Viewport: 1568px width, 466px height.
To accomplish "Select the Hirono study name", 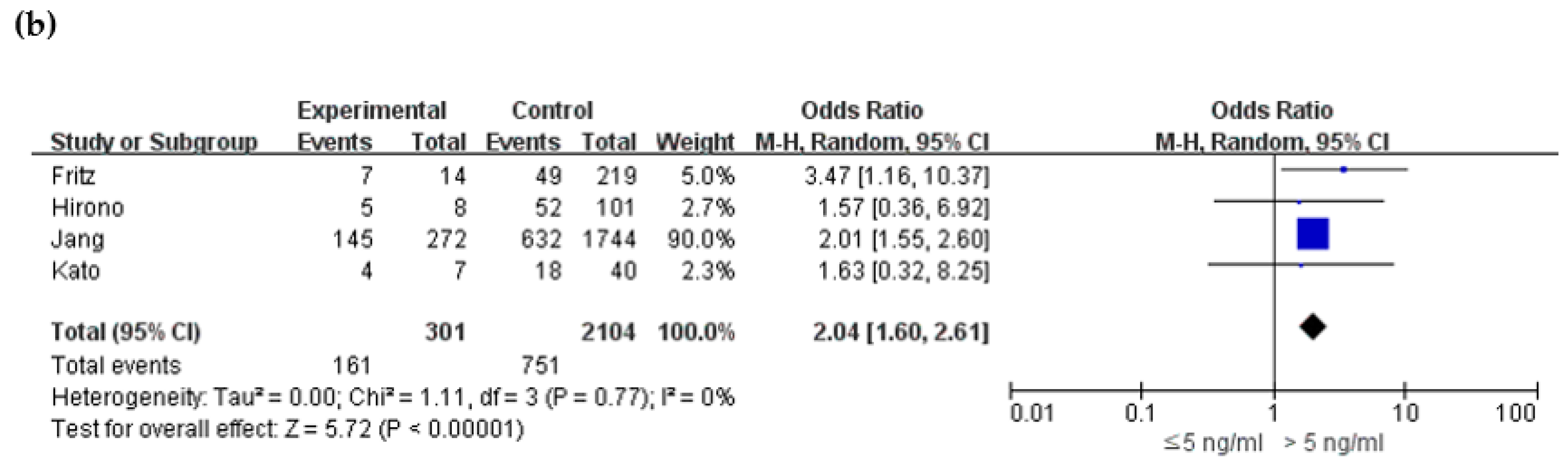I will tap(88, 208).
